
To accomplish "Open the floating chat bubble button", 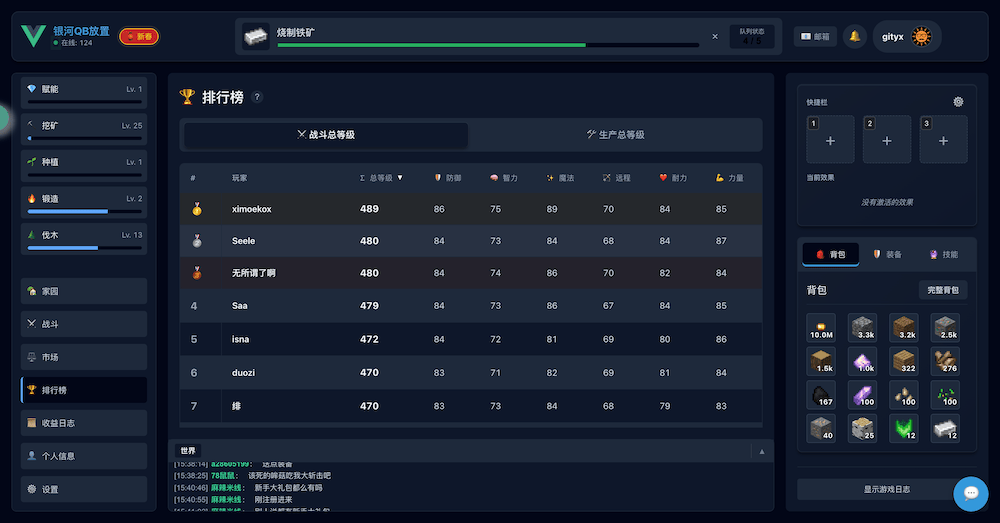I will [969, 492].
